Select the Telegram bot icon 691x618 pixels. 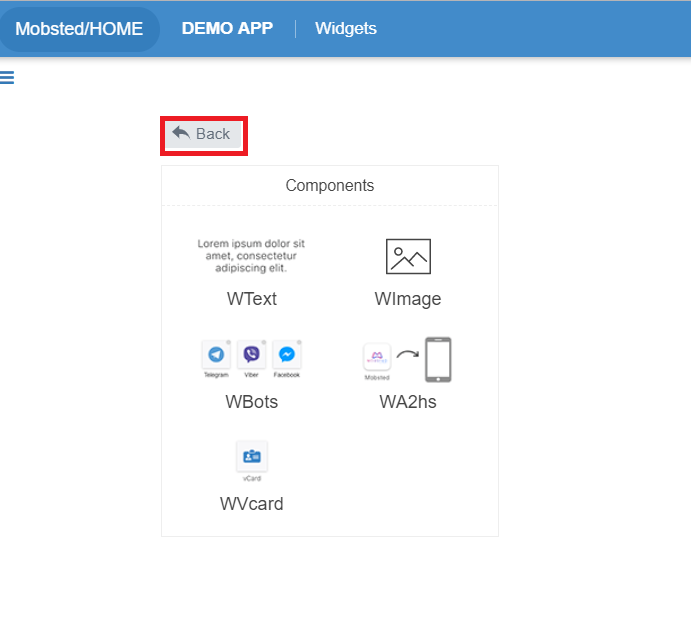(x=216, y=355)
